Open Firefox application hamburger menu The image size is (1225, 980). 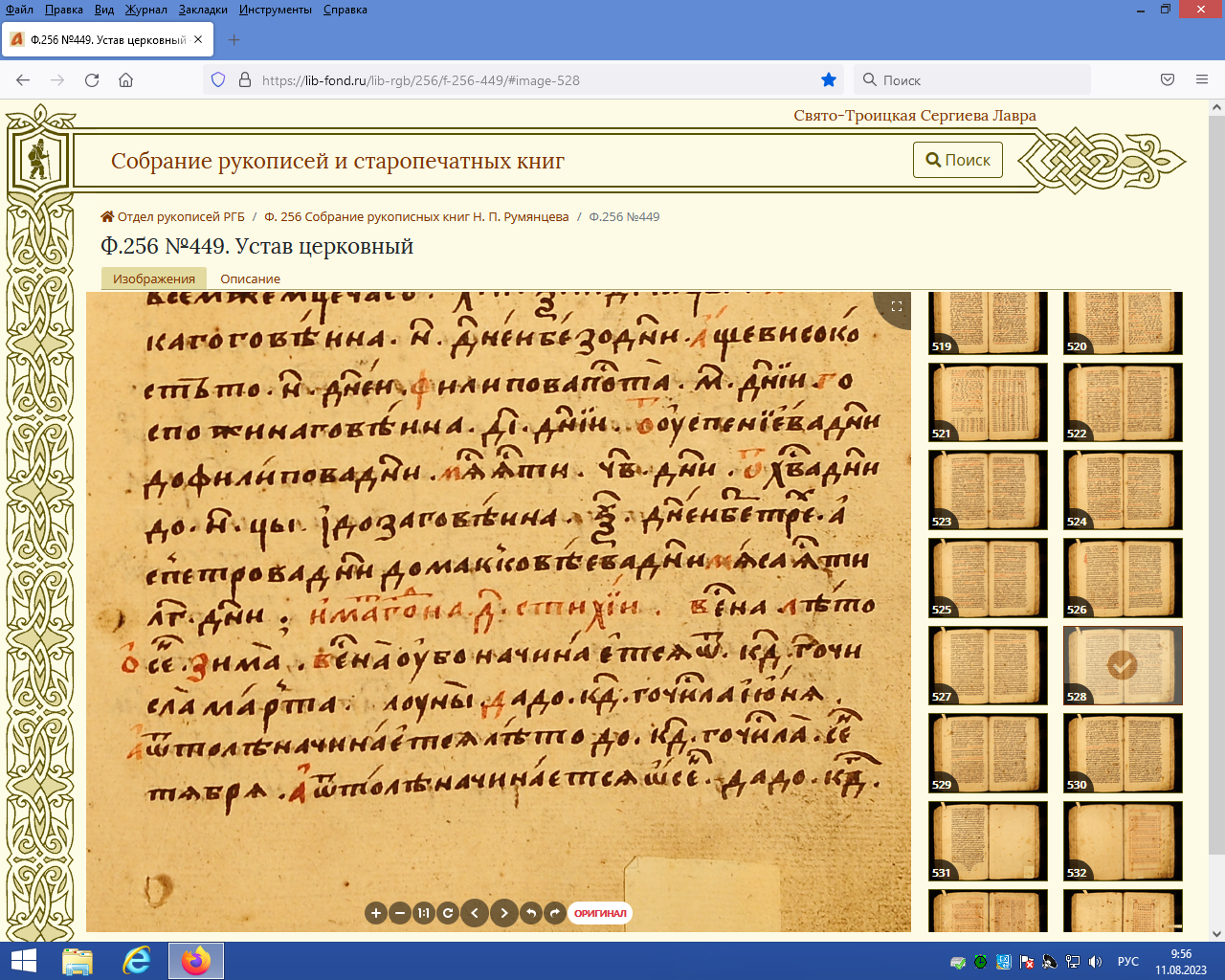1202,80
